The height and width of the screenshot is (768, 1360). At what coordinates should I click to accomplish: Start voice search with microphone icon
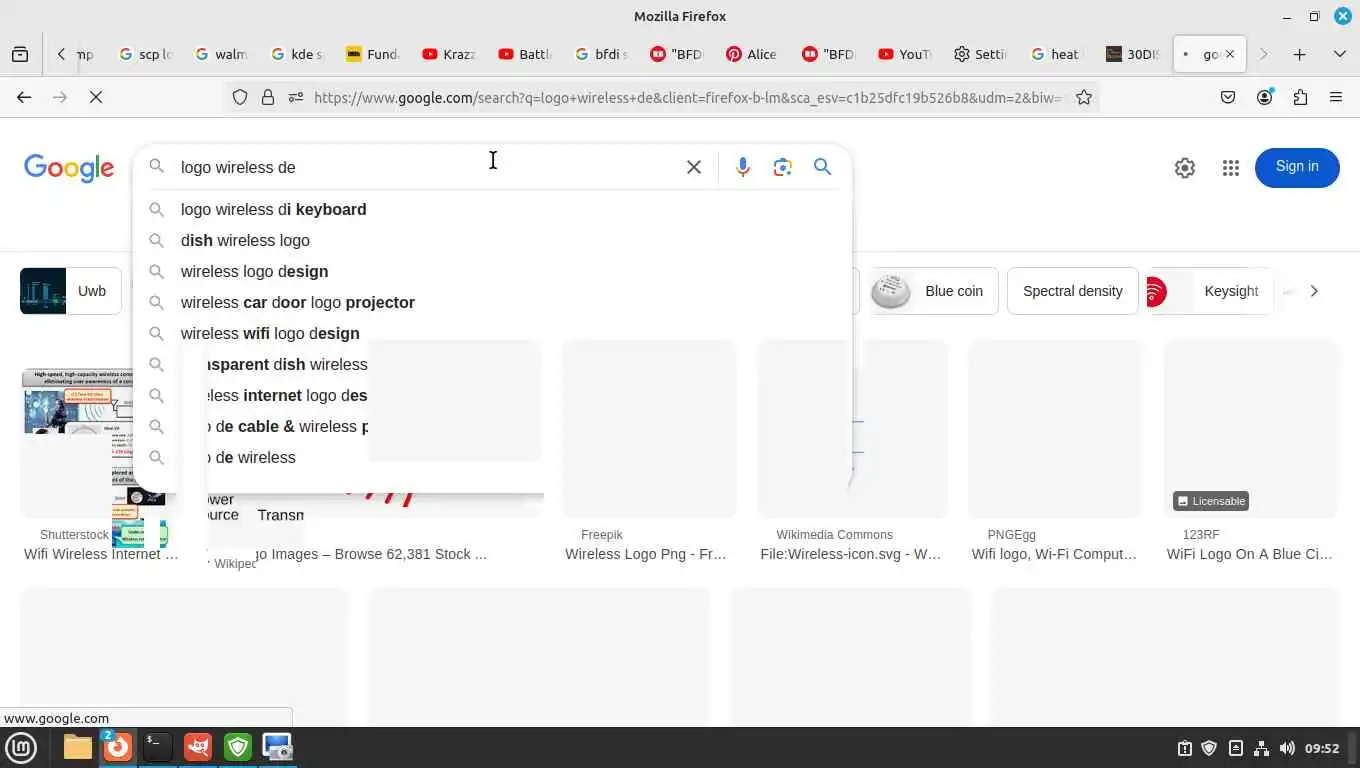tap(743, 167)
